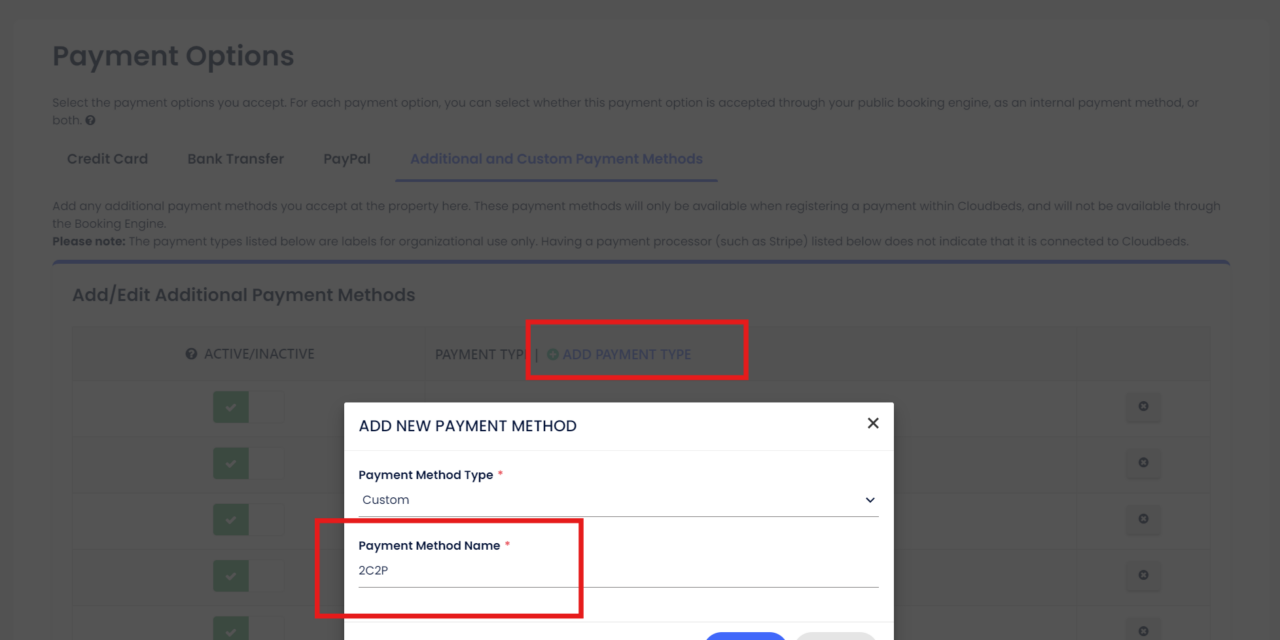Select the PayPal tab

pyautogui.click(x=346, y=158)
